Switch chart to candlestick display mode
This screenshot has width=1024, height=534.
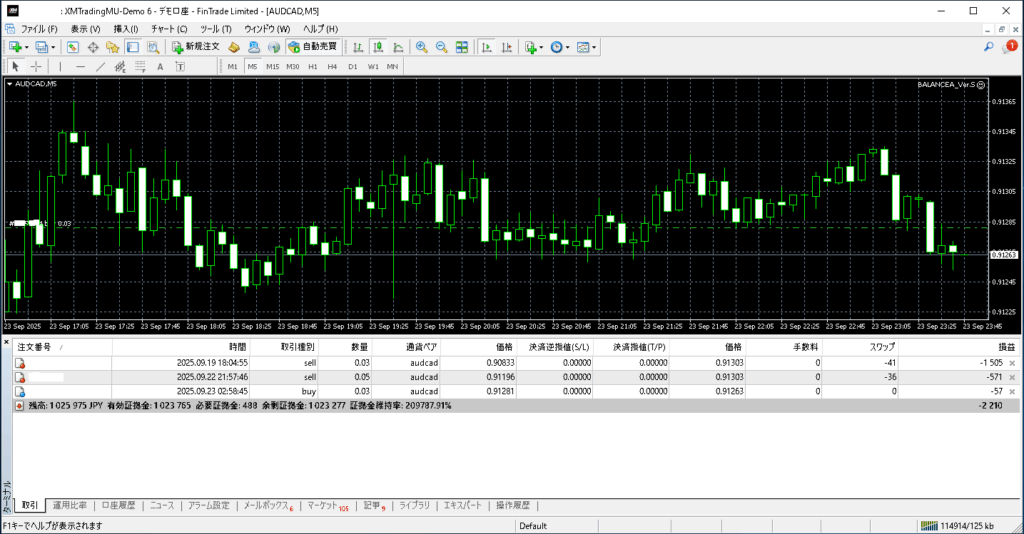(x=379, y=47)
